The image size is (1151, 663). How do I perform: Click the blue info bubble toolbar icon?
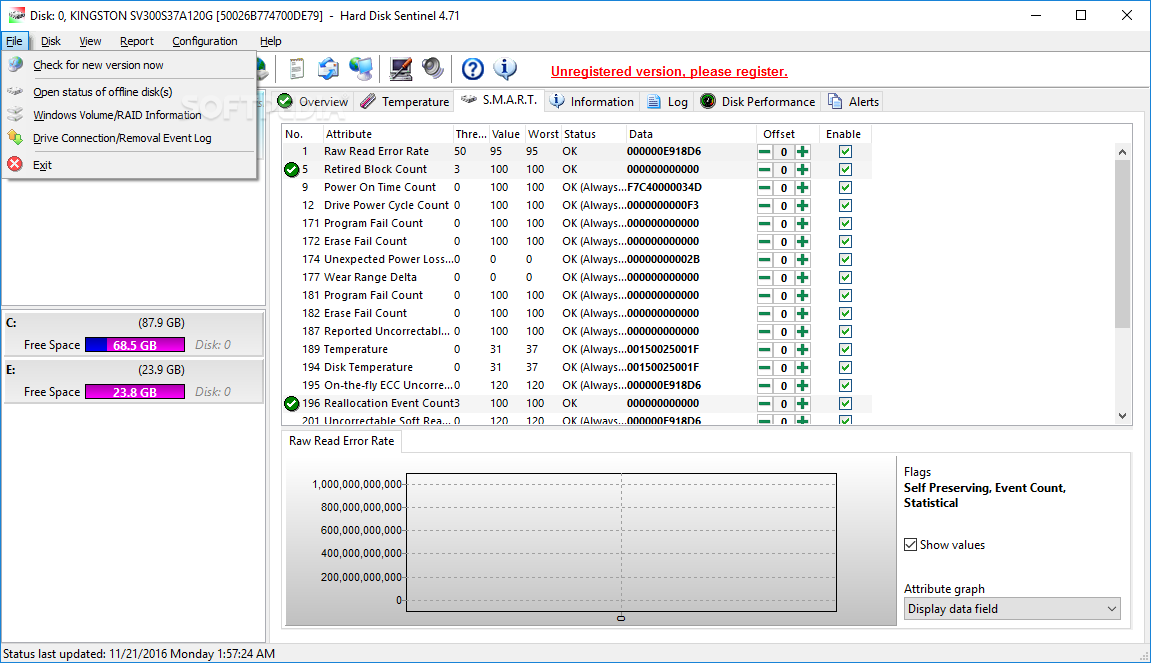tap(505, 69)
